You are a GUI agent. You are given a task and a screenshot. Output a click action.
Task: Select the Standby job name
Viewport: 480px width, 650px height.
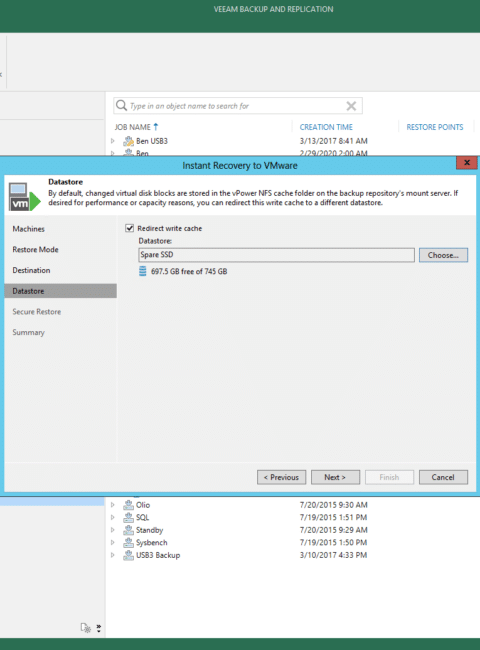[150, 530]
